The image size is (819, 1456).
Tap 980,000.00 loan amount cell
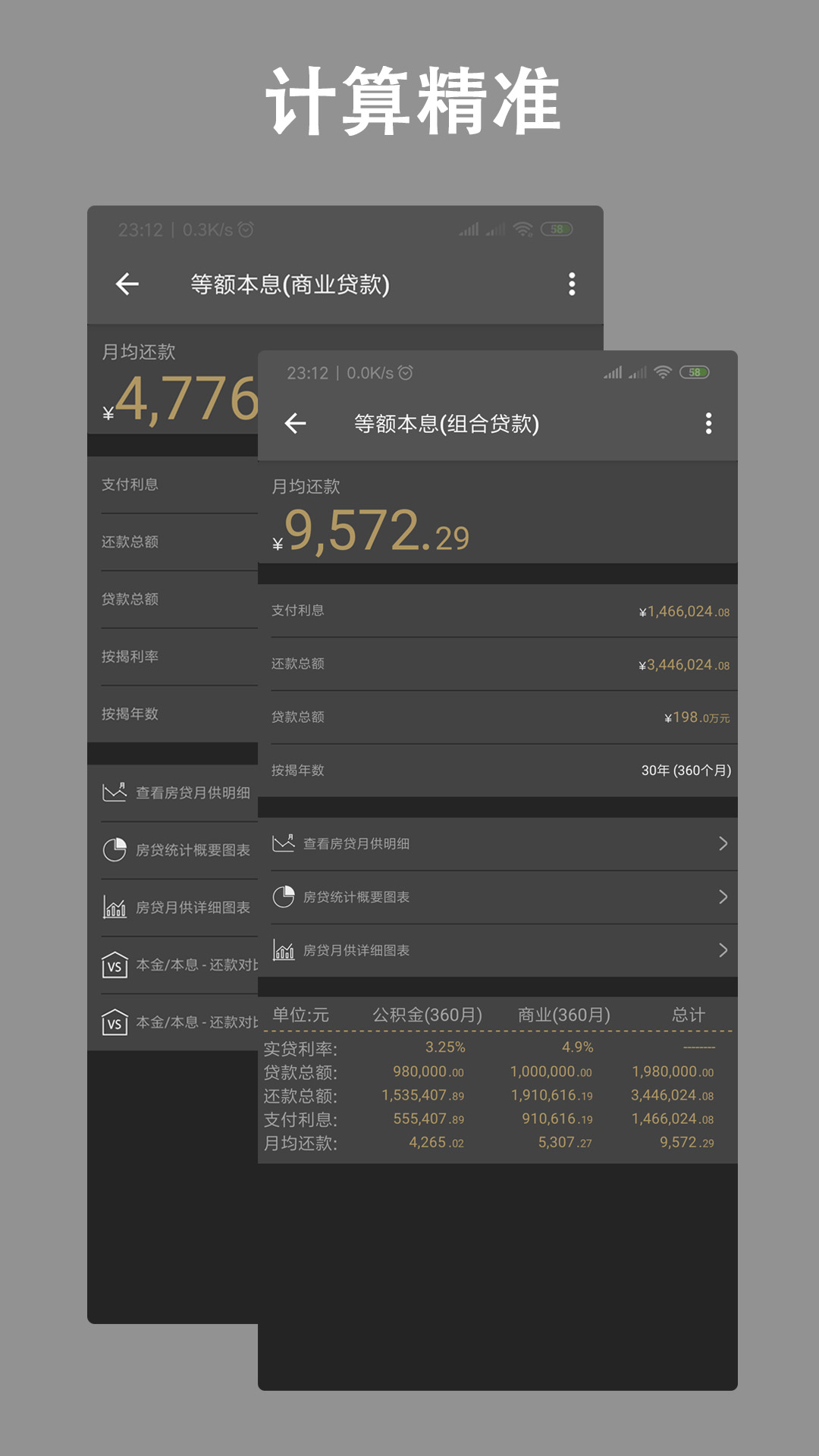coord(428,1072)
